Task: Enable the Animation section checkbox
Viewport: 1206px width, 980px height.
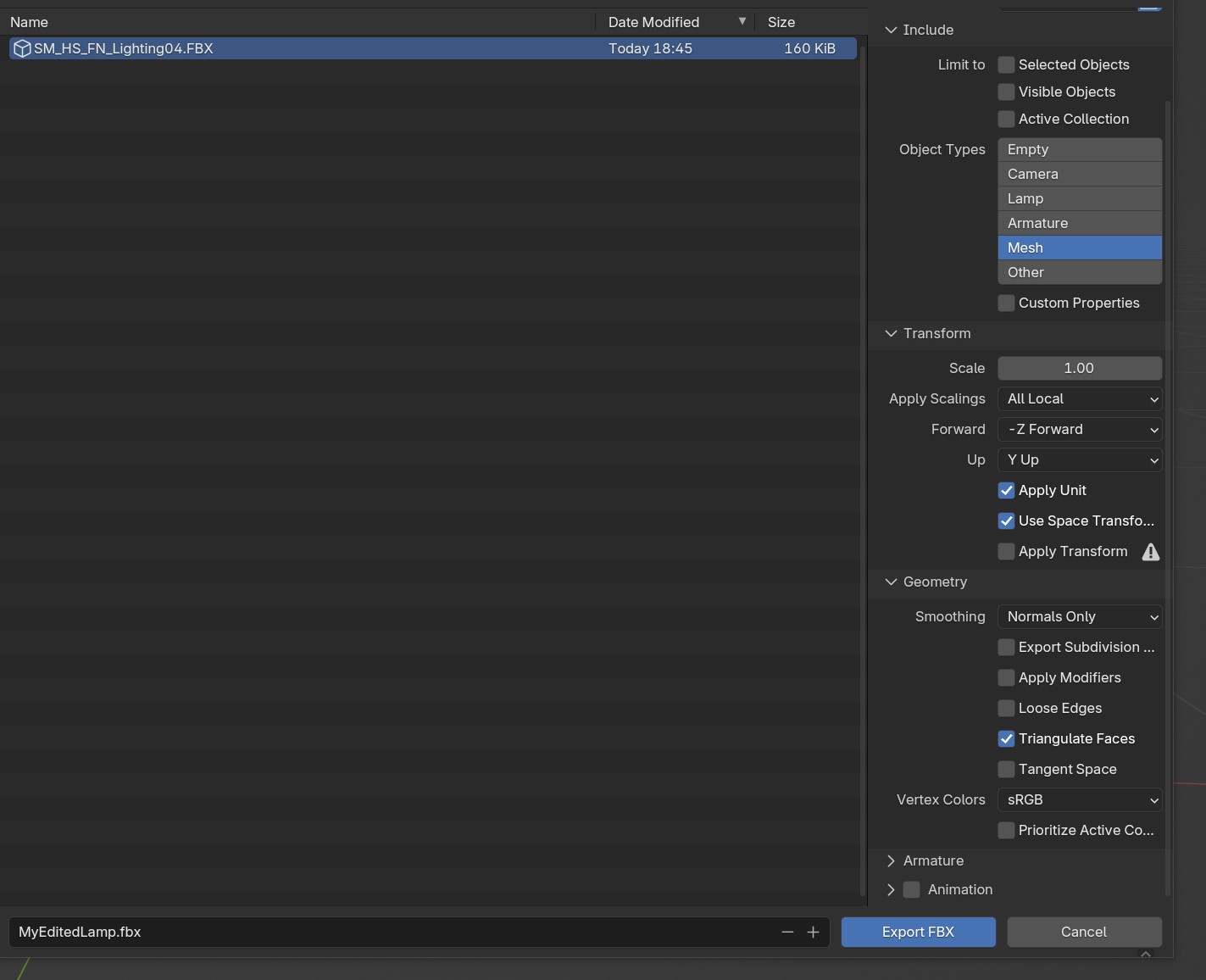Action: pos(911,889)
